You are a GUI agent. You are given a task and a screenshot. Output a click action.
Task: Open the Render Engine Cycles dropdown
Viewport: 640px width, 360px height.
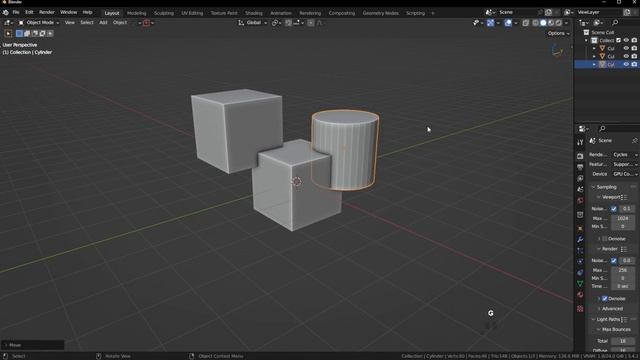coord(625,155)
